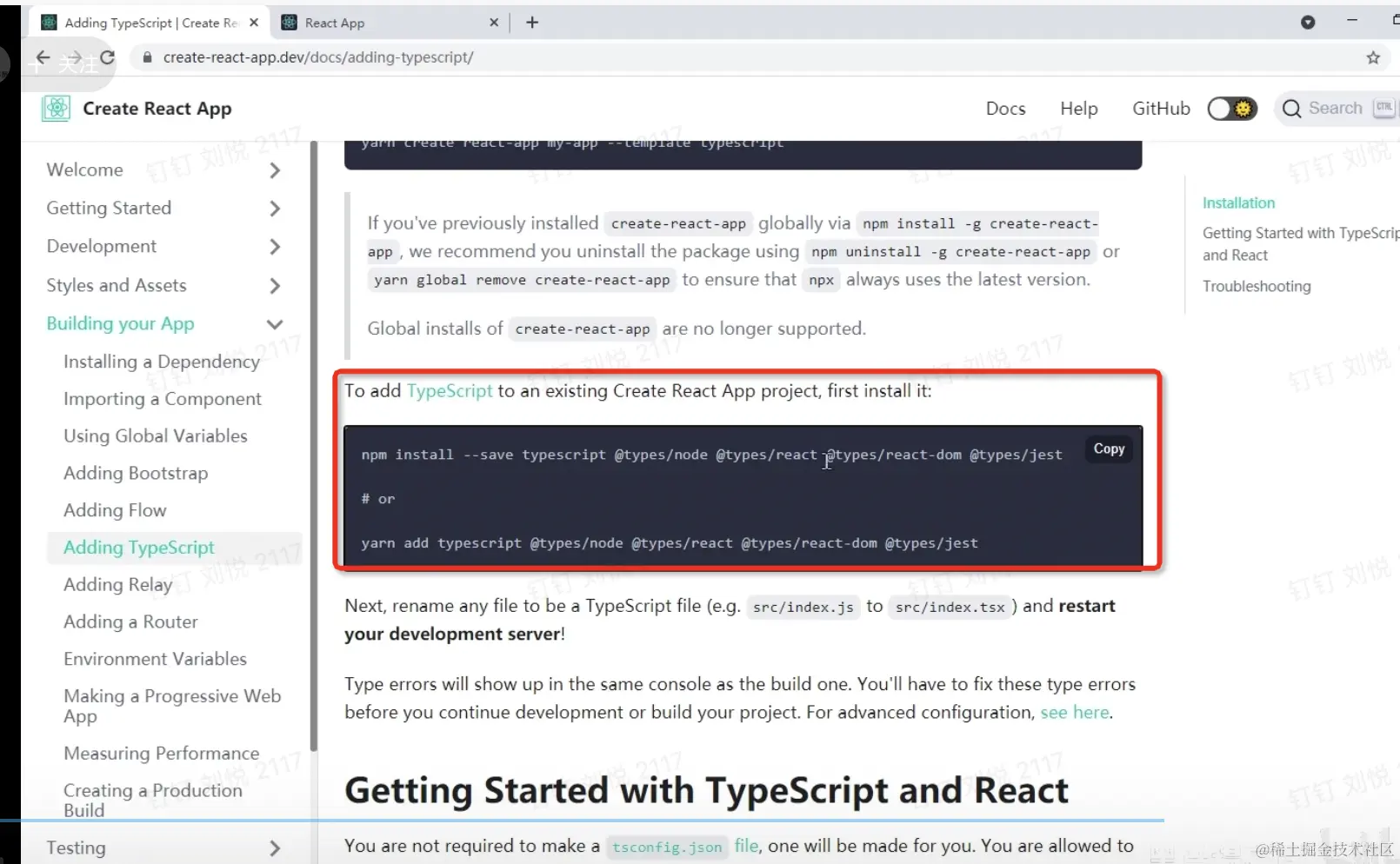The image size is (1400, 864).
Task: Close the Adding TypeScript tab
Action: click(254, 23)
